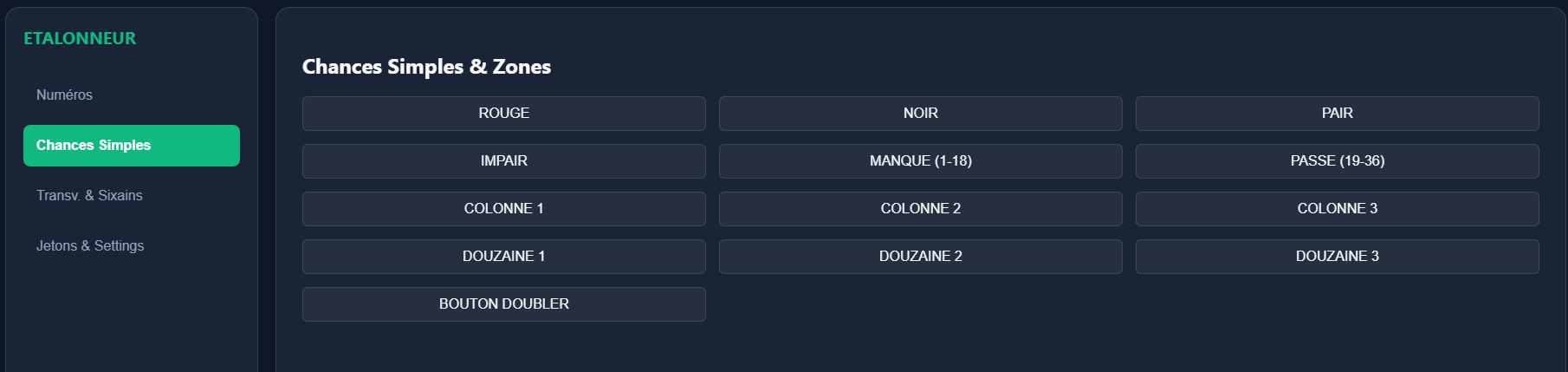Select the Chances Simples sidebar item
1568x372 pixels.
point(131,146)
